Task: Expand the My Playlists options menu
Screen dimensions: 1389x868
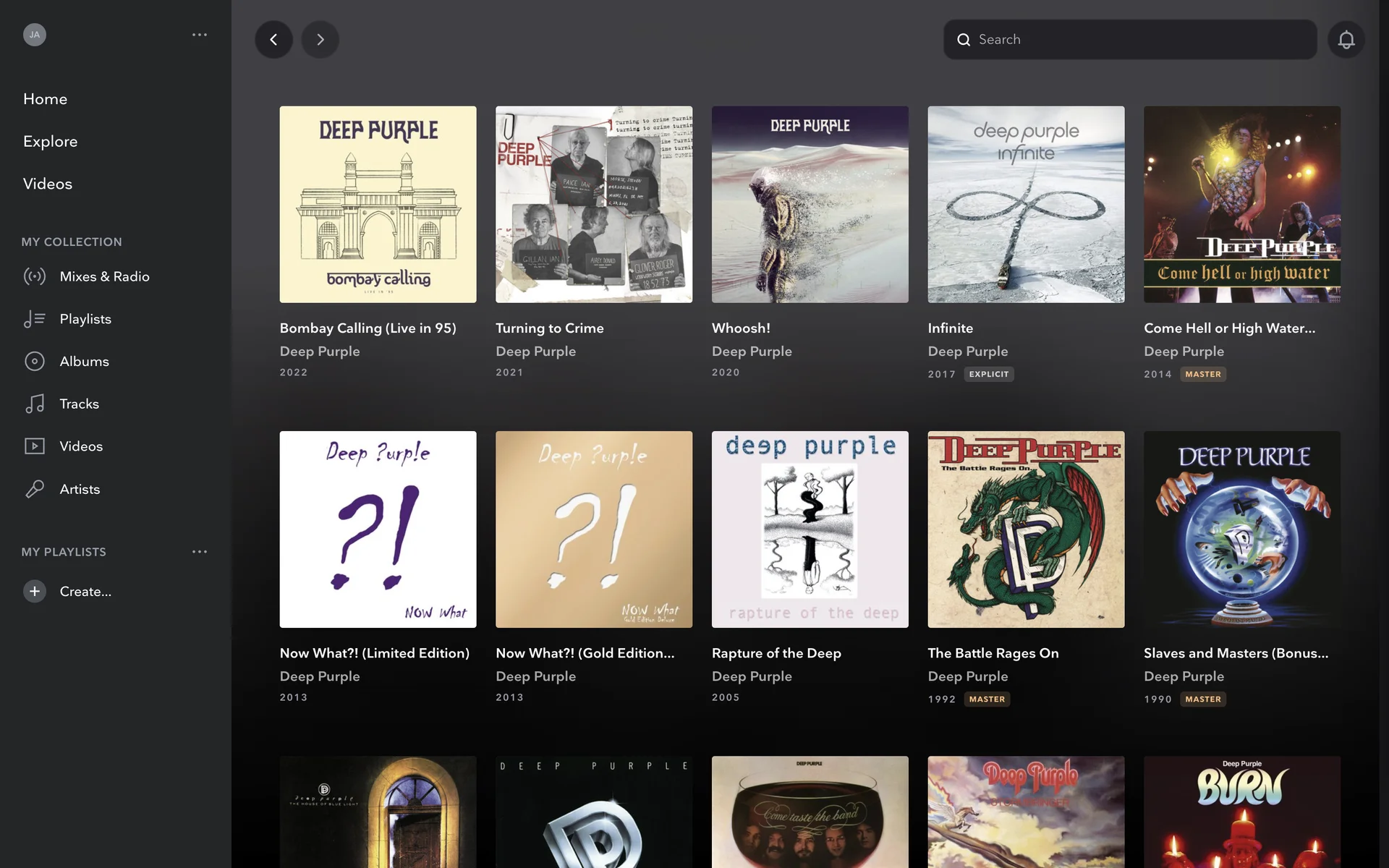Action: click(x=200, y=552)
